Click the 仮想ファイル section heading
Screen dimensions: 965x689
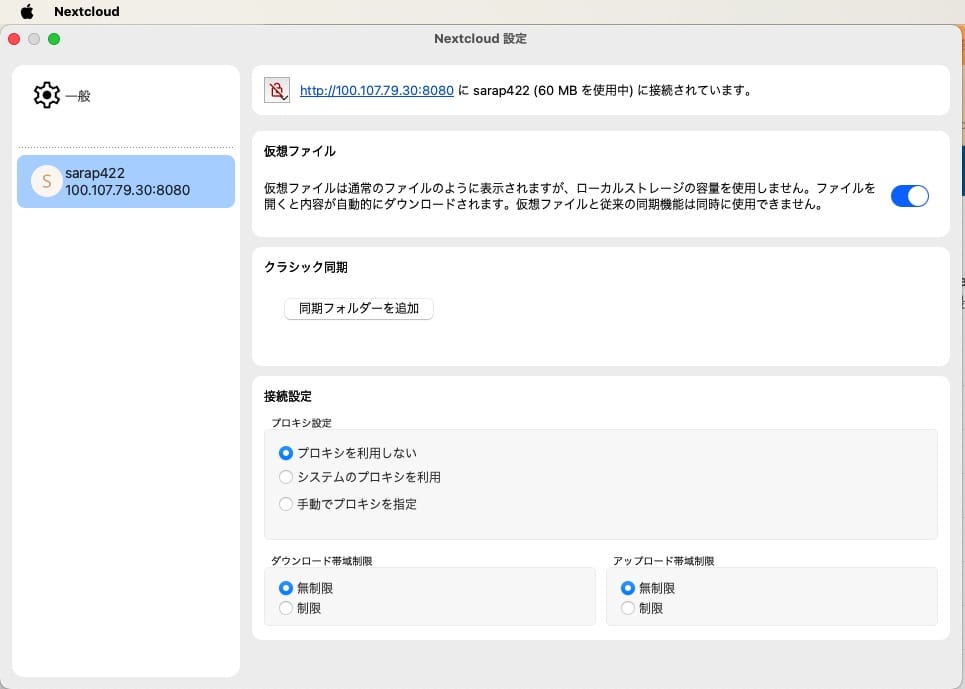(x=300, y=151)
